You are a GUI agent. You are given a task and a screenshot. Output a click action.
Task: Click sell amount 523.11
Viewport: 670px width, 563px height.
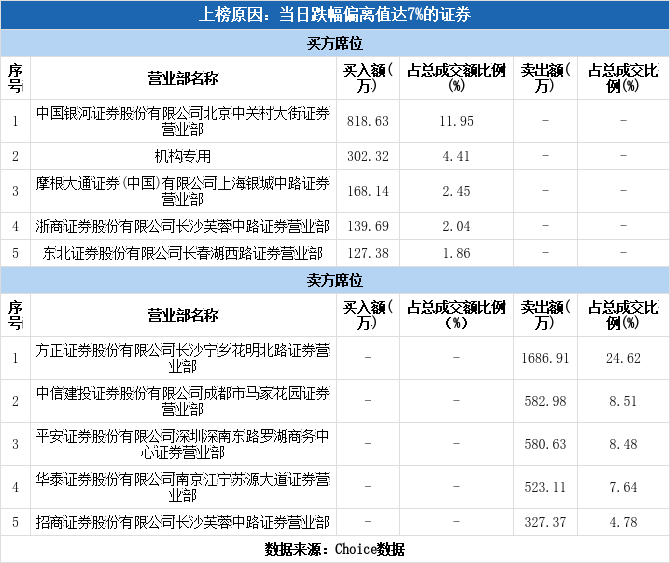coord(545,487)
